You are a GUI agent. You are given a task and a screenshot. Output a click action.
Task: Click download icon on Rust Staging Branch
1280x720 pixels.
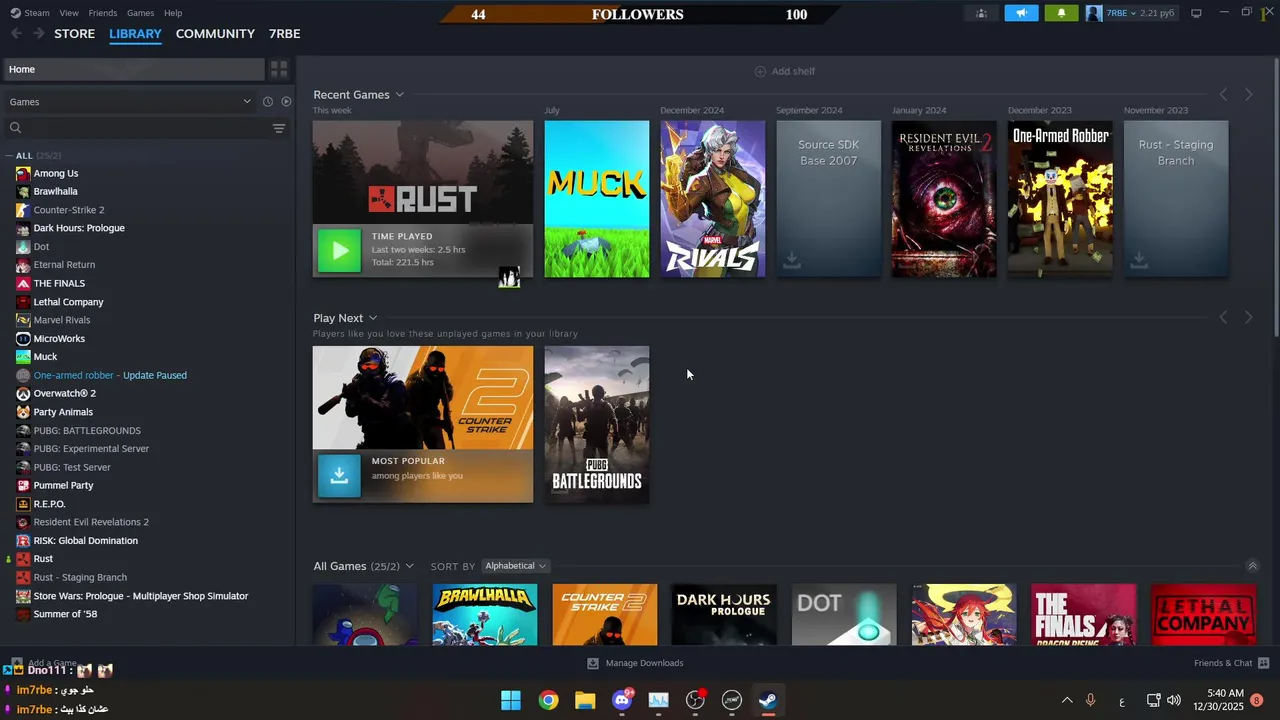(x=1139, y=260)
